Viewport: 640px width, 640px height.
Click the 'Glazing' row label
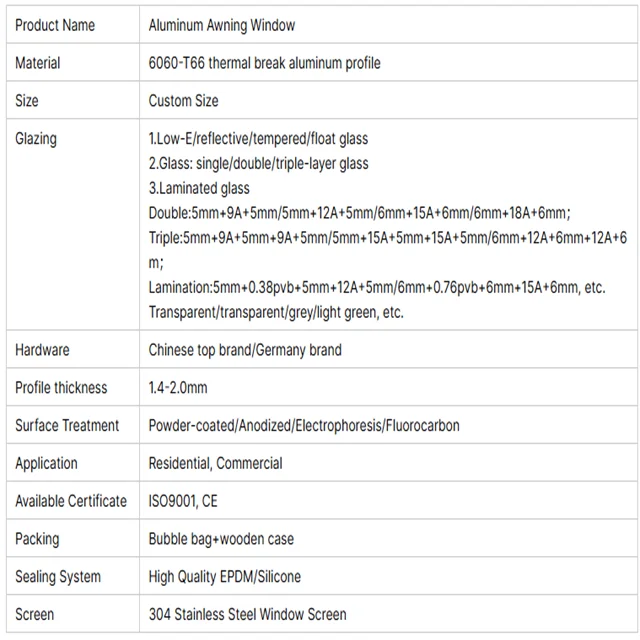(36, 139)
